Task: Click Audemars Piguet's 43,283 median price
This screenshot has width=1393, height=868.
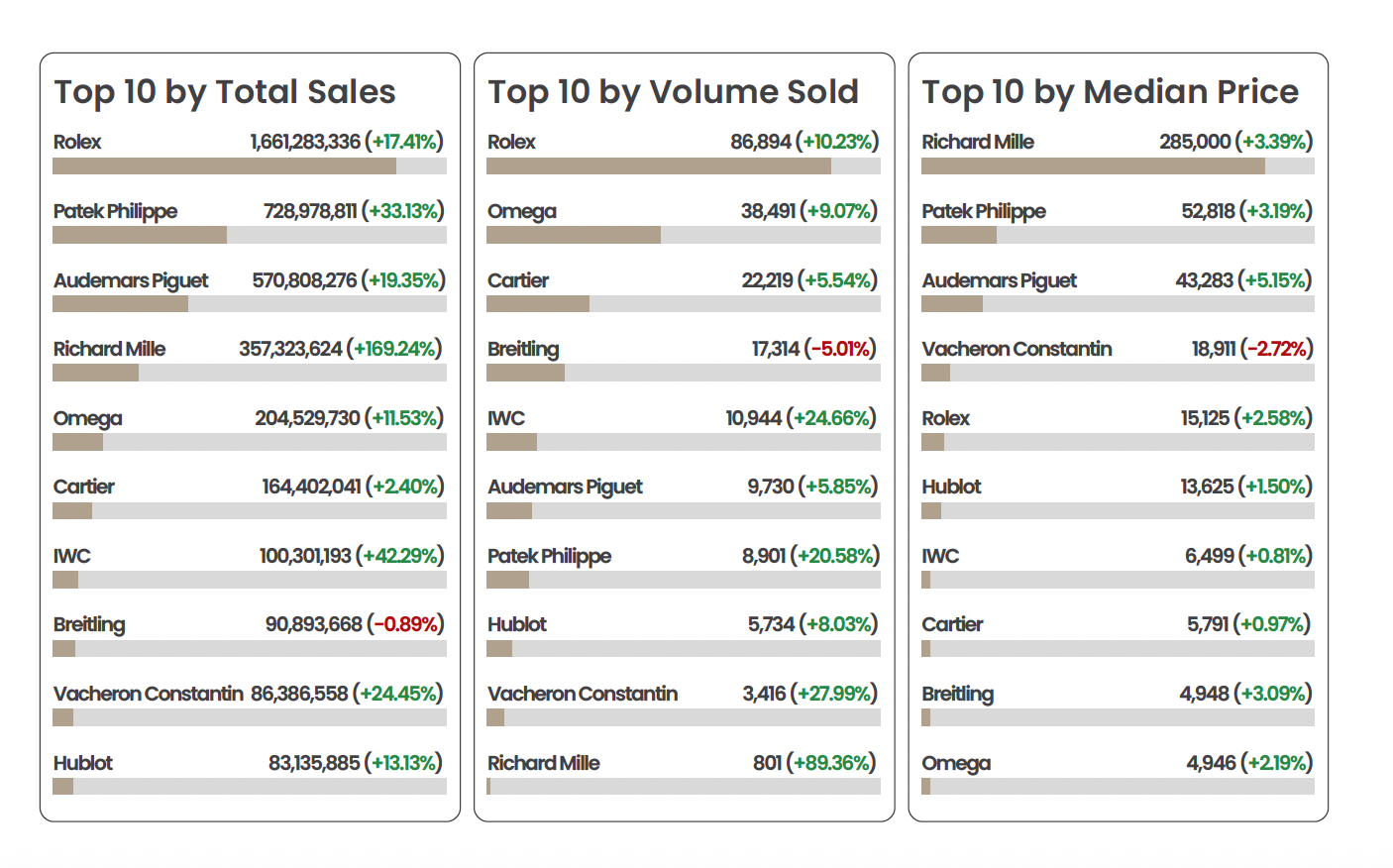Action: point(1204,280)
